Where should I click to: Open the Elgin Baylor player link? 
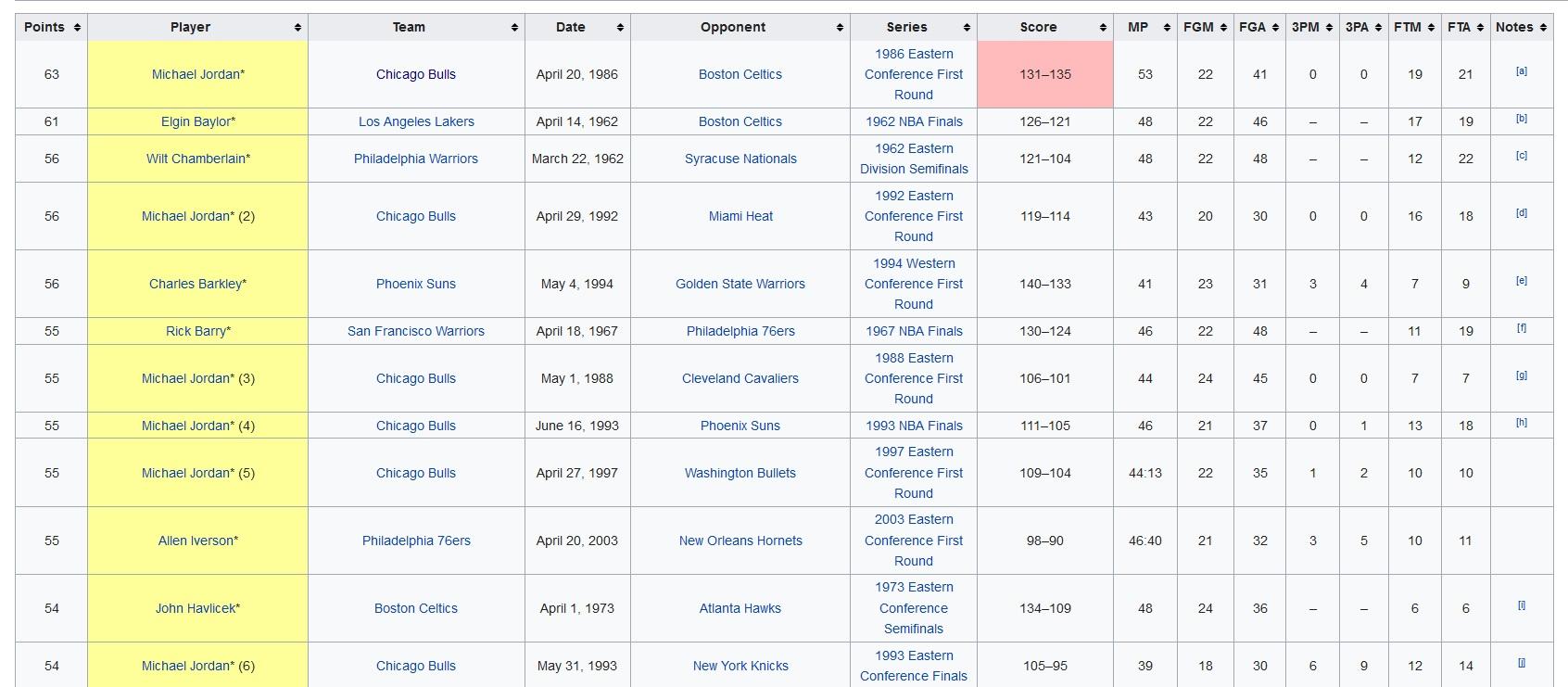pos(196,121)
